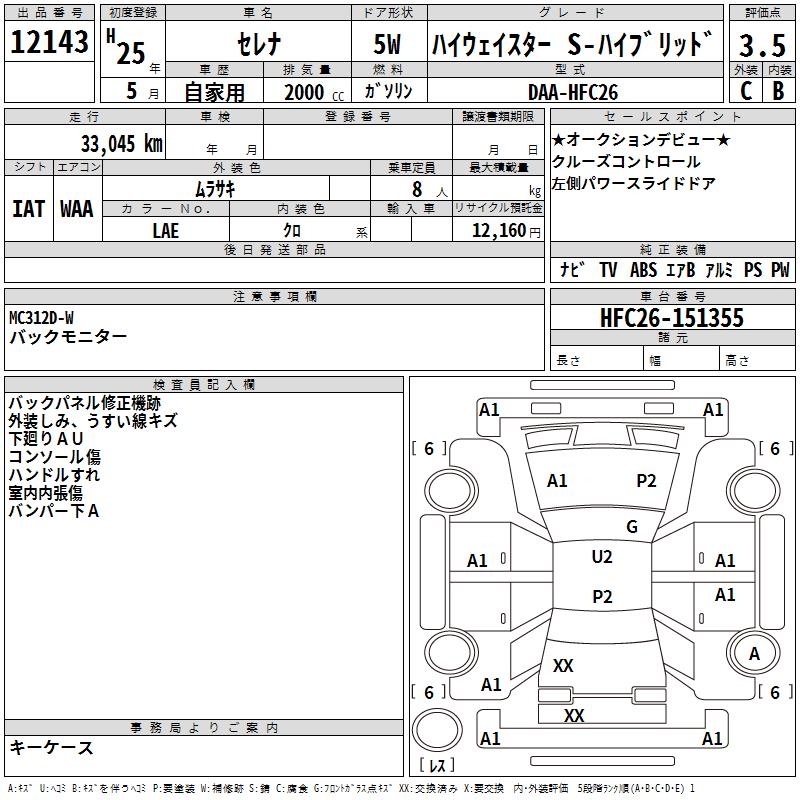
Task: Click the shift type IAT
Action: point(29,209)
